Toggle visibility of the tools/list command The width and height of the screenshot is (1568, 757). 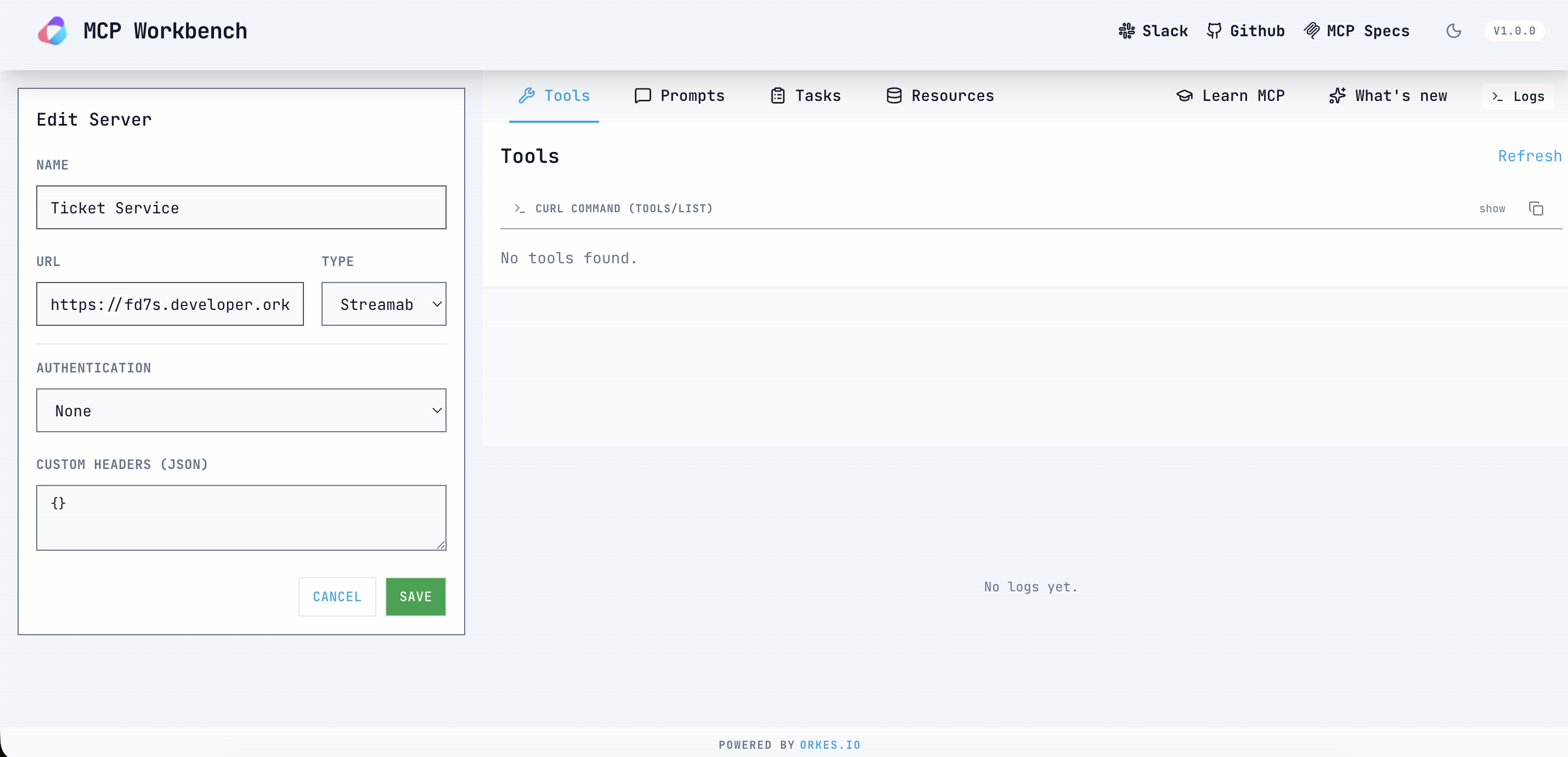coord(1492,208)
